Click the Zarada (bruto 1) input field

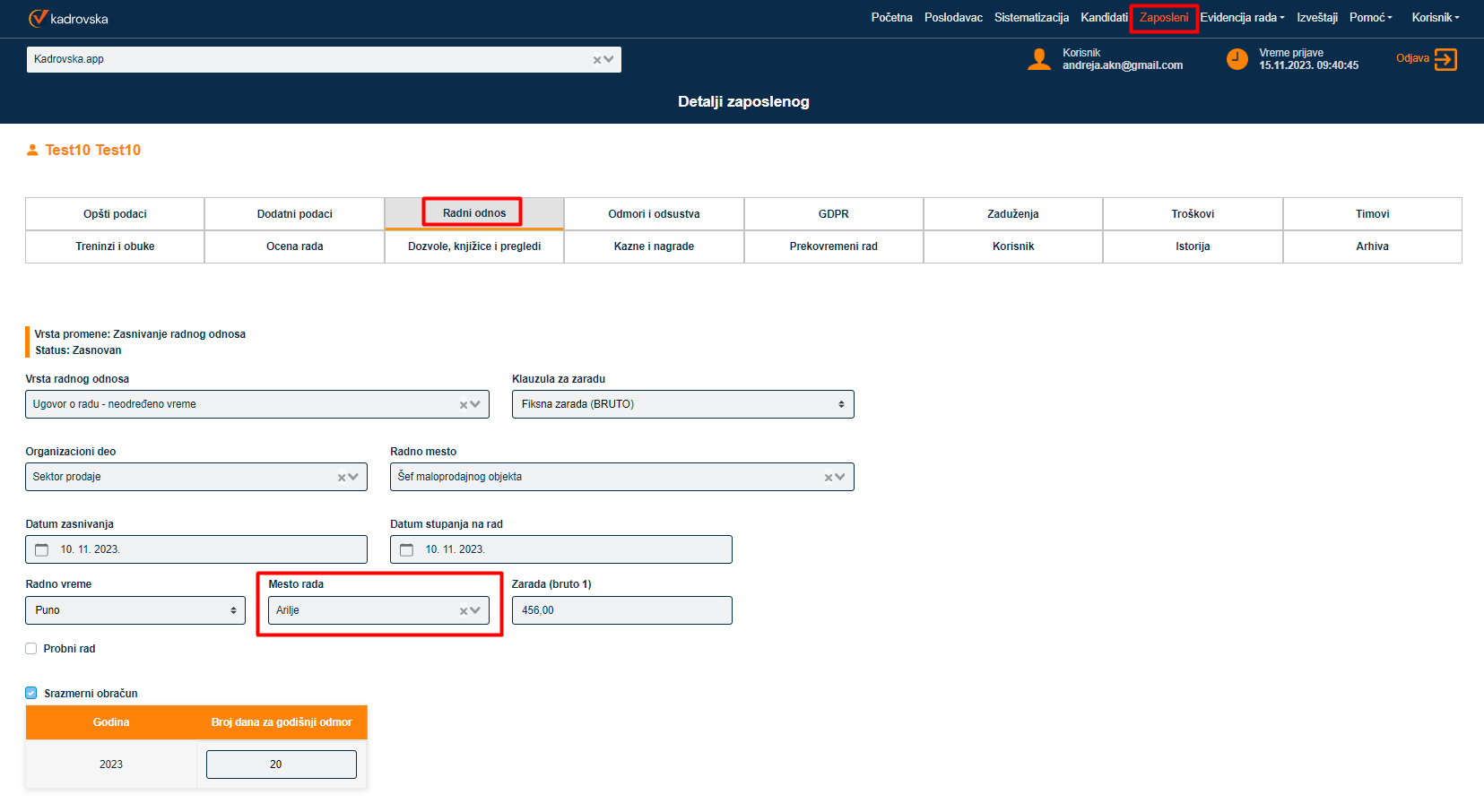pyautogui.click(x=621, y=610)
